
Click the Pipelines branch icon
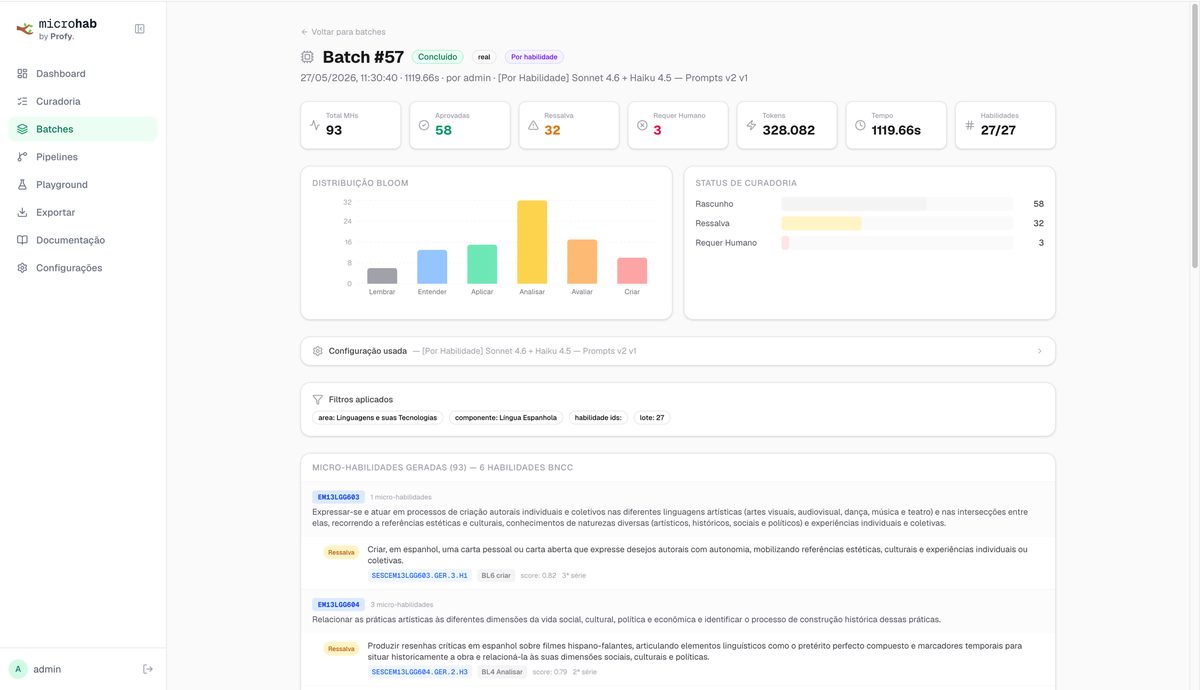point(22,157)
